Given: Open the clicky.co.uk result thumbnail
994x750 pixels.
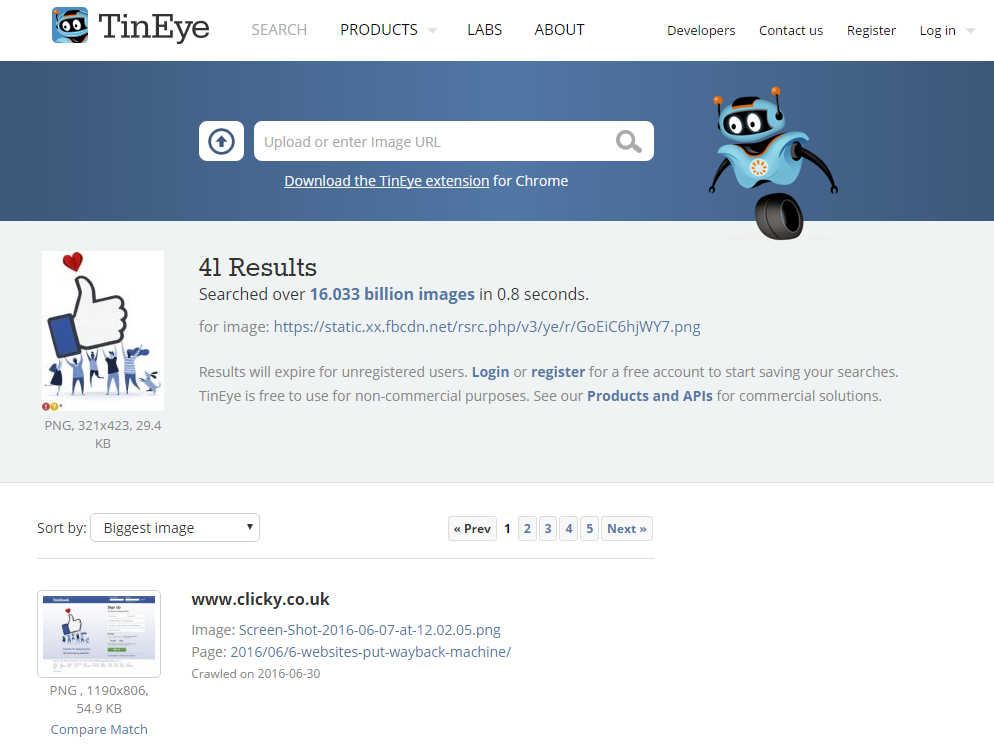Looking at the screenshot, I should point(99,634).
